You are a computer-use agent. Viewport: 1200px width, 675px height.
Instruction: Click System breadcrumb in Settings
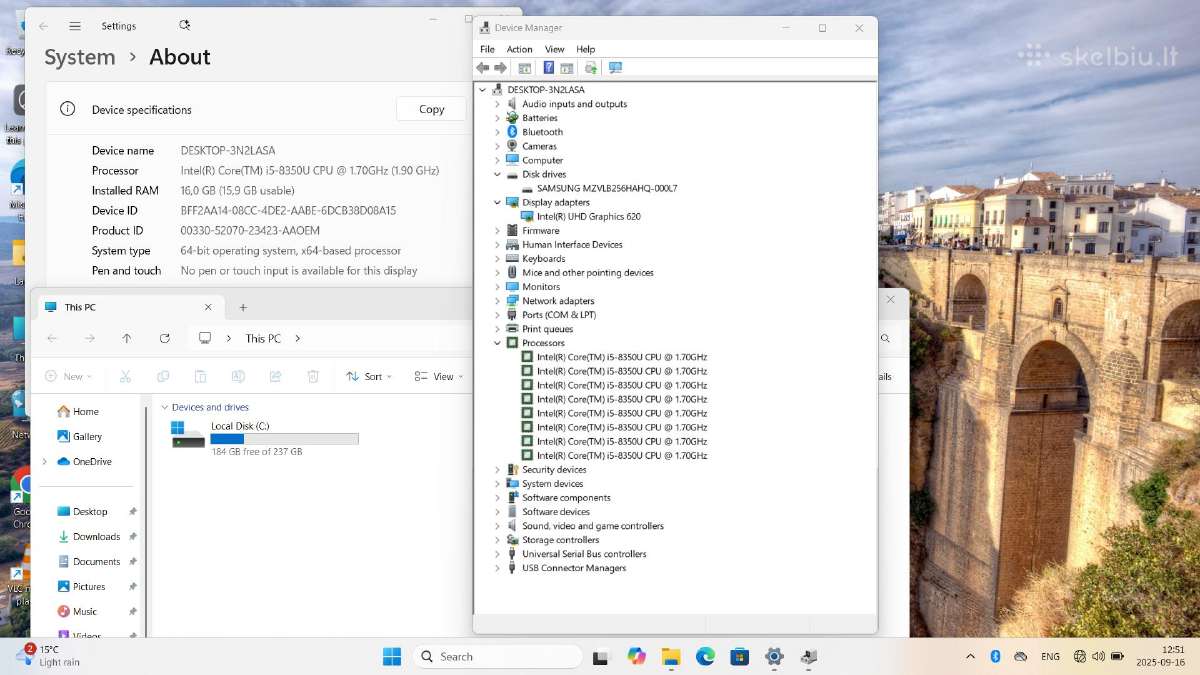[80, 57]
